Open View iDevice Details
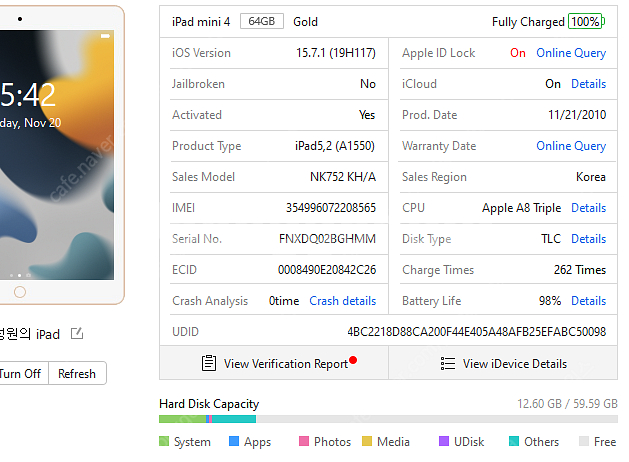Viewport: 629px width, 462px height. click(x=503, y=363)
